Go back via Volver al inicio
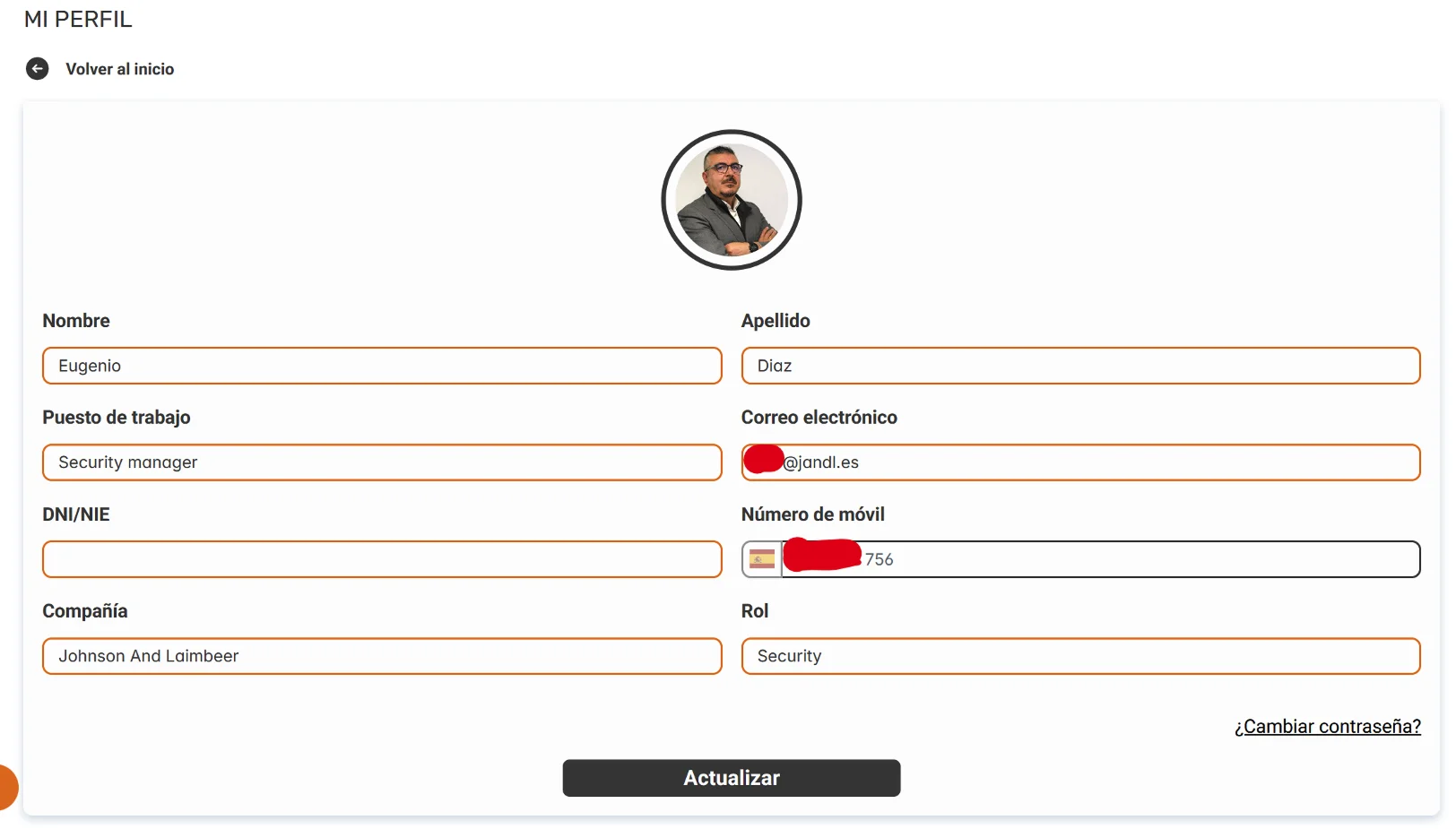 tap(119, 69)
